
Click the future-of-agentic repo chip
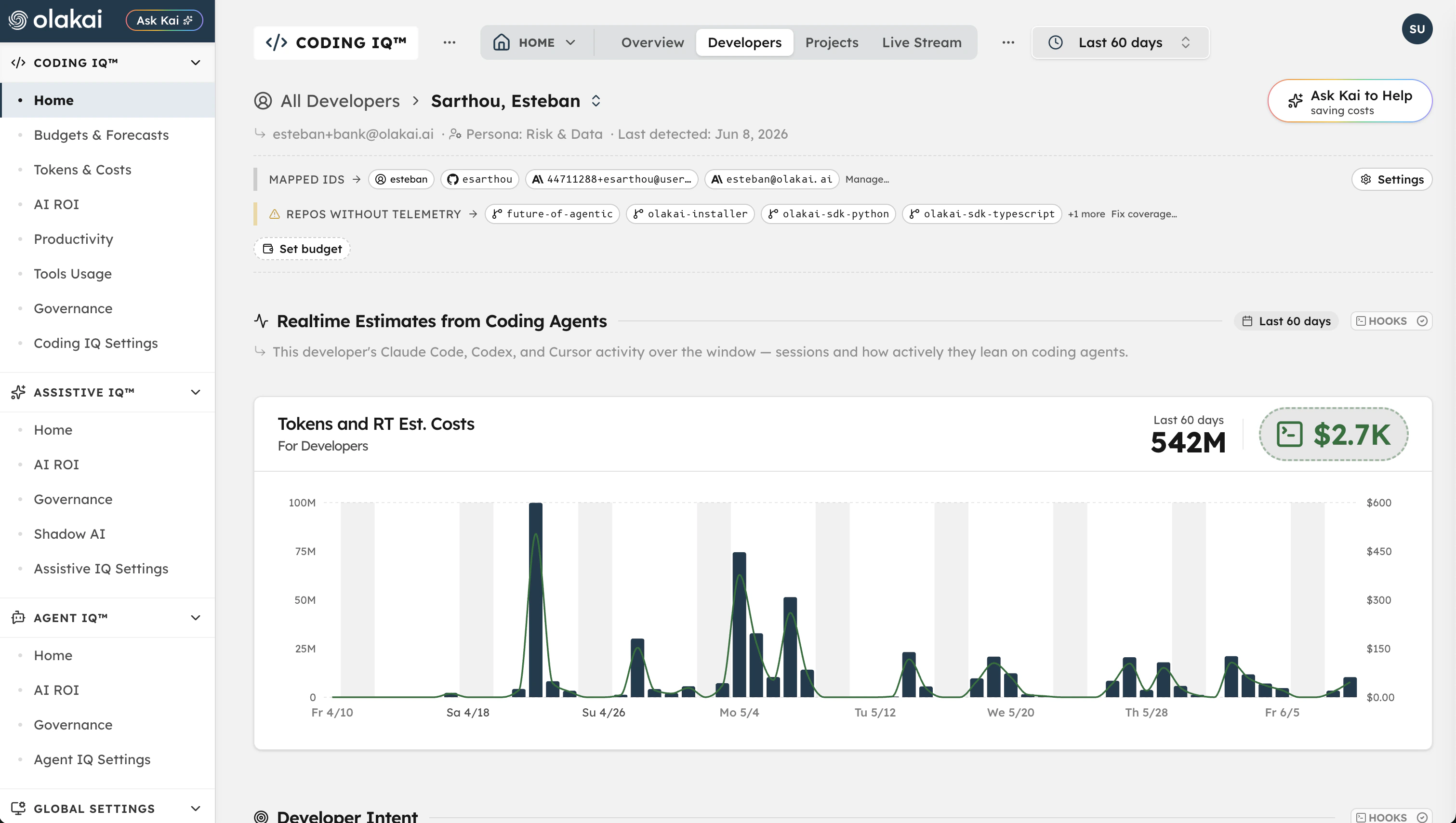pos(552,213)
